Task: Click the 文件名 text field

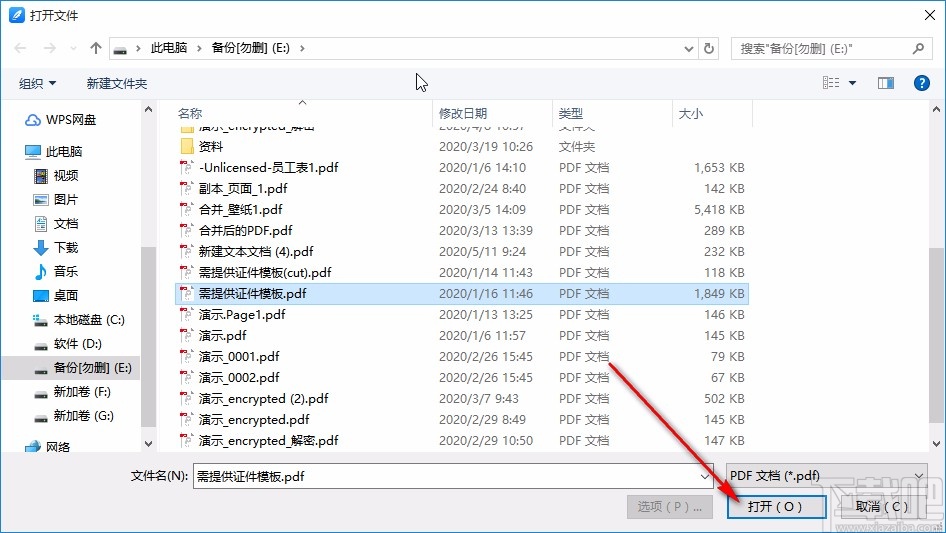Action: tap(447, 476)
